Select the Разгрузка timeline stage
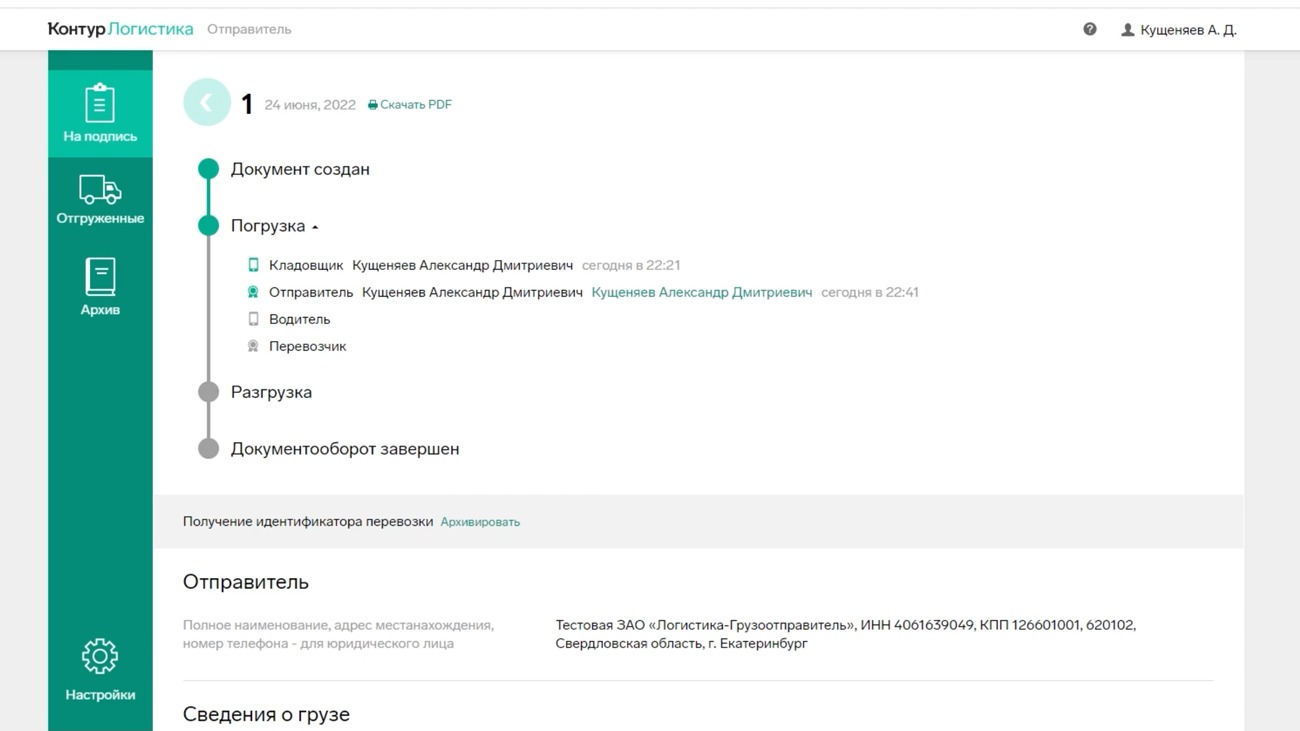Screen dimensions: 1300x731 [x=271, y=392]
